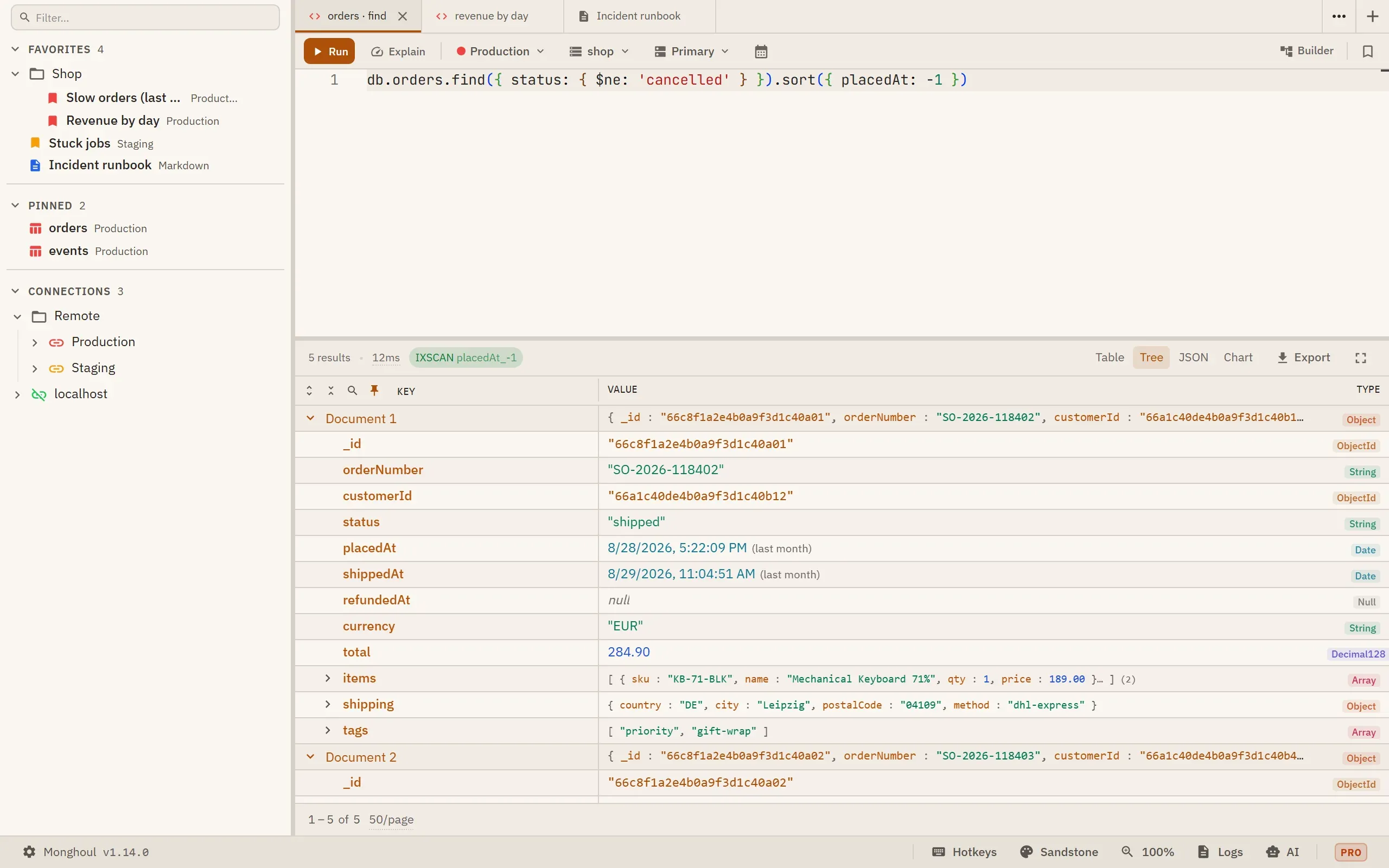The height and width of the screenshot is (868, 1389).
Task: Click the calendar icon in query toolbar
Action: coord(761,52)
